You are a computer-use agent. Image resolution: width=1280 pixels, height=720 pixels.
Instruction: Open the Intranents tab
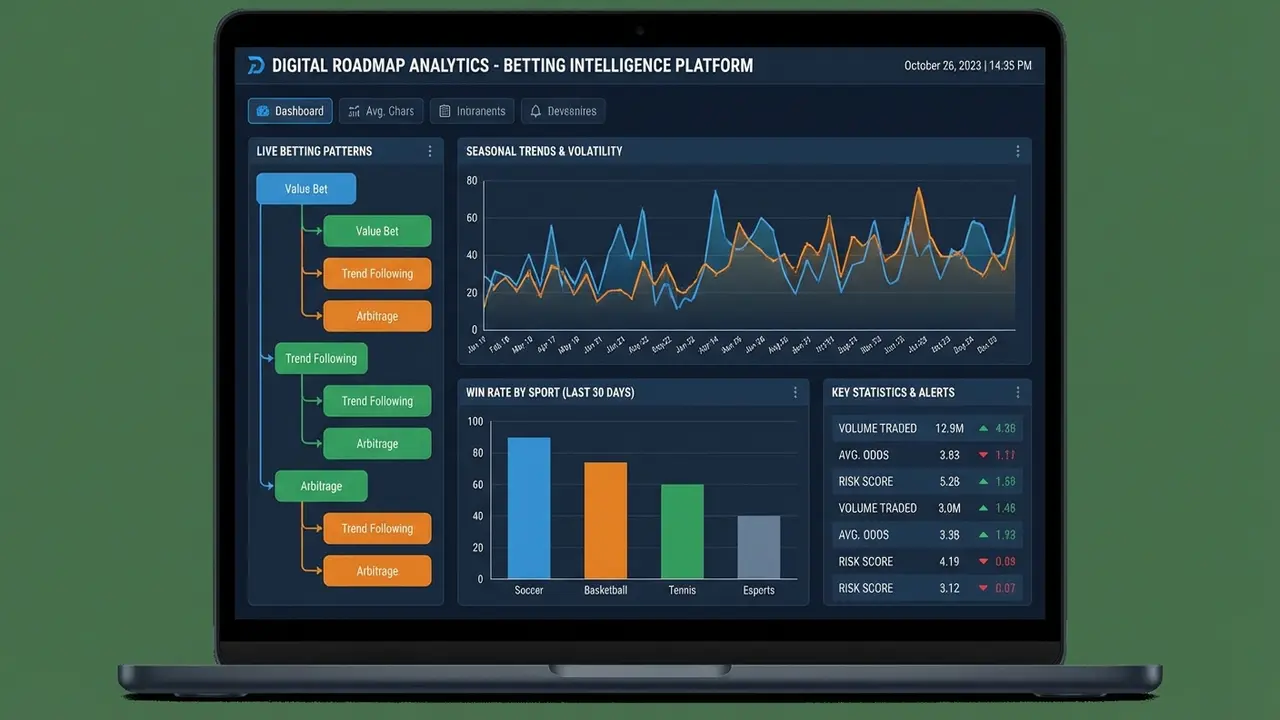[472, 111]
